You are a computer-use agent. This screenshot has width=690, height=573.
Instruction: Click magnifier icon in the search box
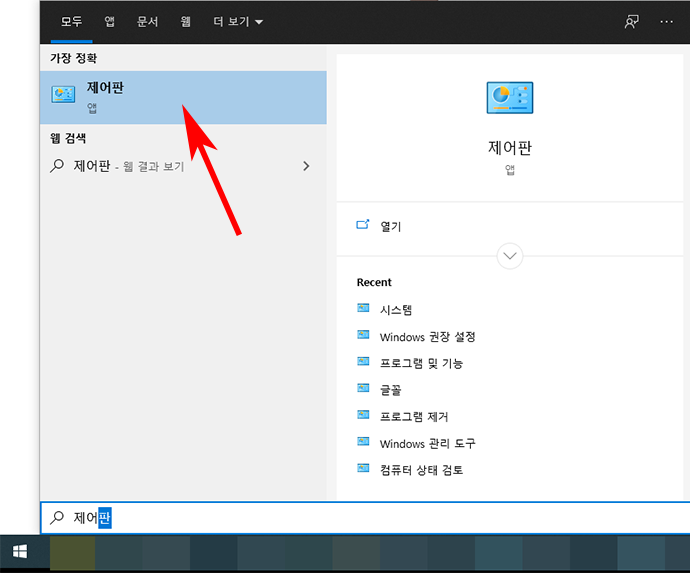tap(57, 518)
